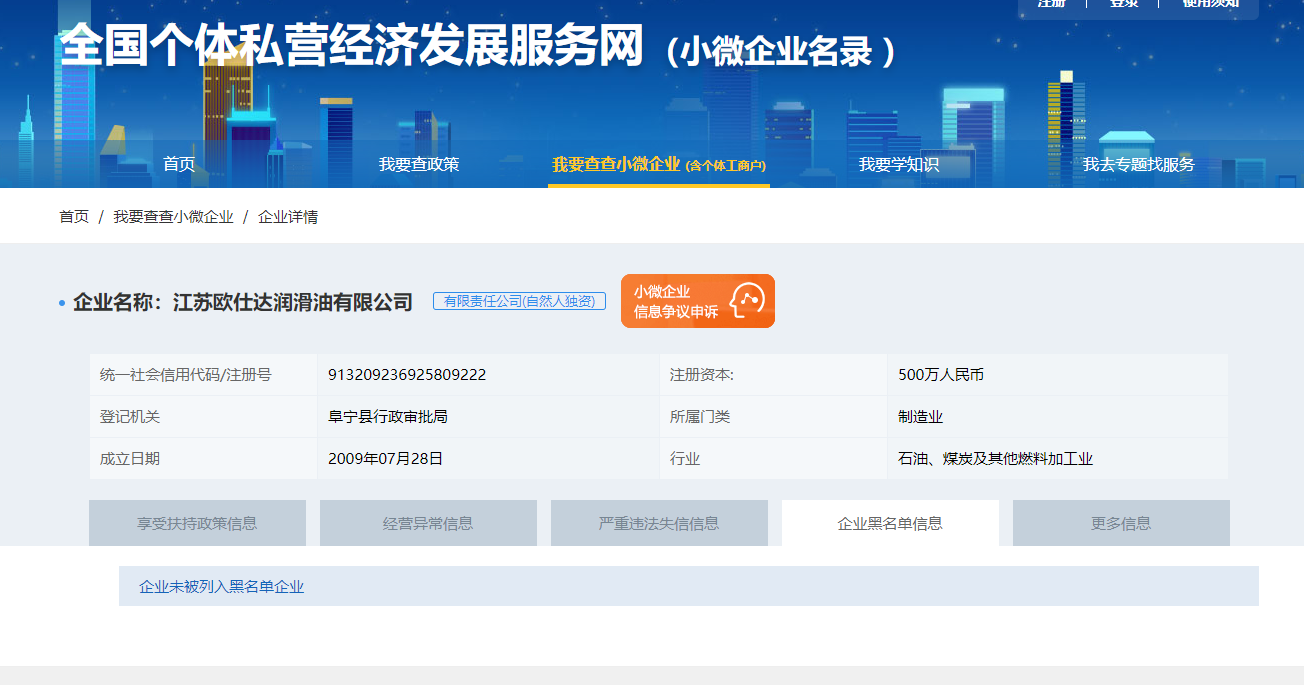Switch to 享受扶持政策信息 tab
The image size is (1304, 685).
click(197, 523)
